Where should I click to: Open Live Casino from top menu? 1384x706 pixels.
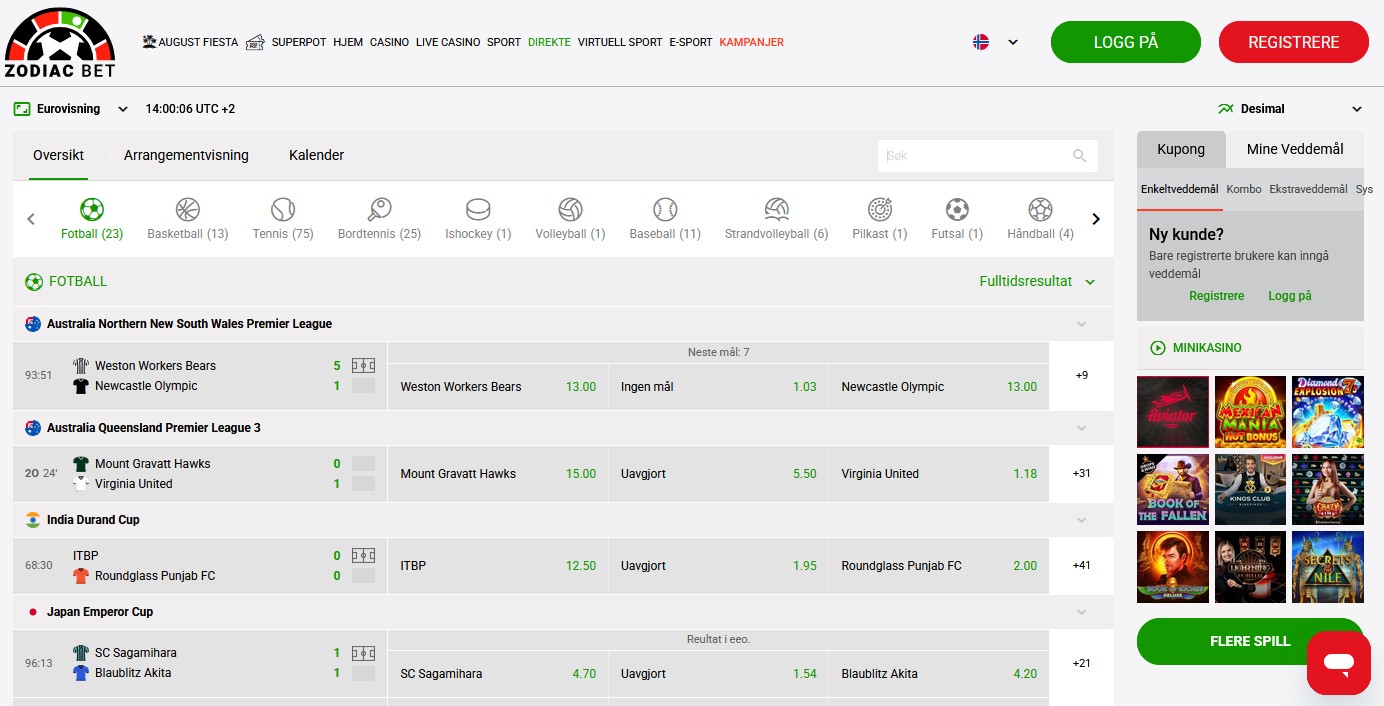tap(448, 42)
